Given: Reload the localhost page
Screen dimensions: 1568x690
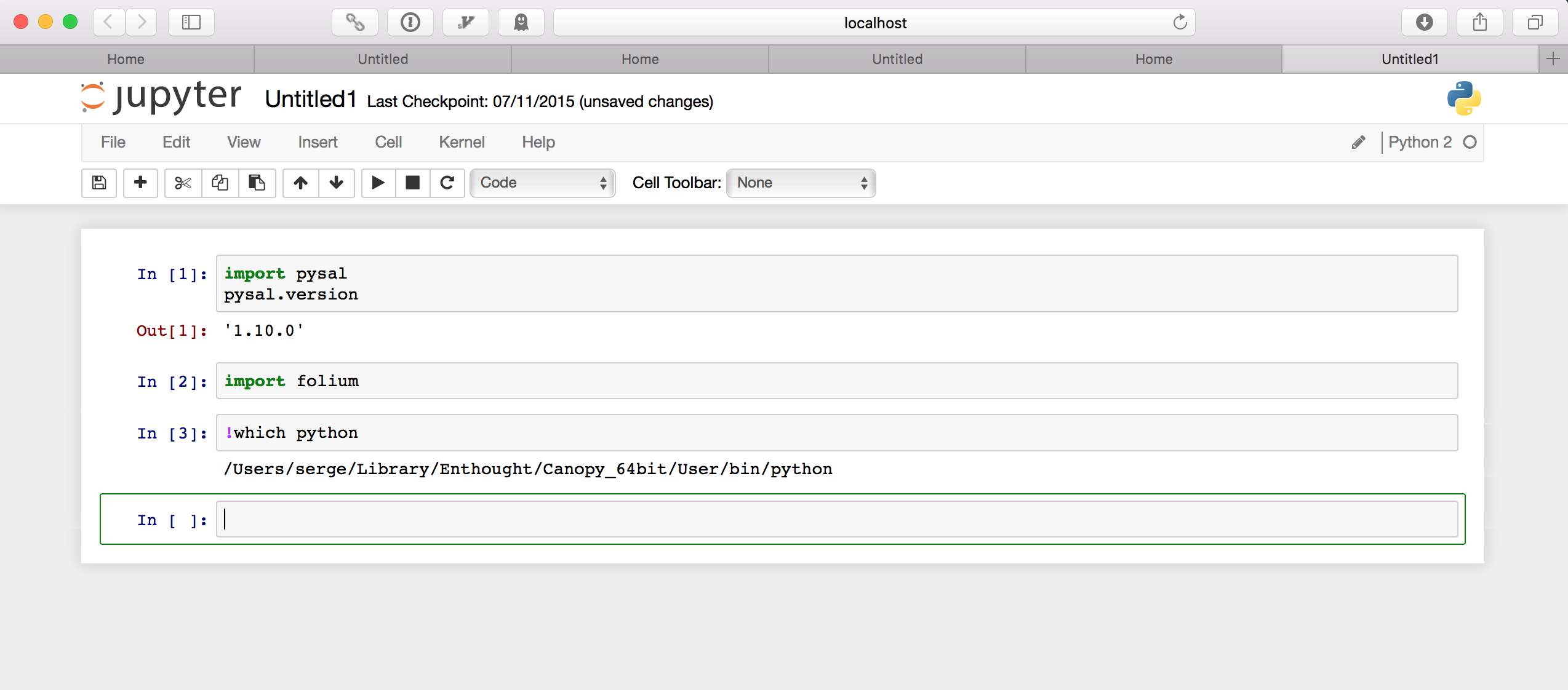Looking at the screenshot, I should pos(1180,23).
